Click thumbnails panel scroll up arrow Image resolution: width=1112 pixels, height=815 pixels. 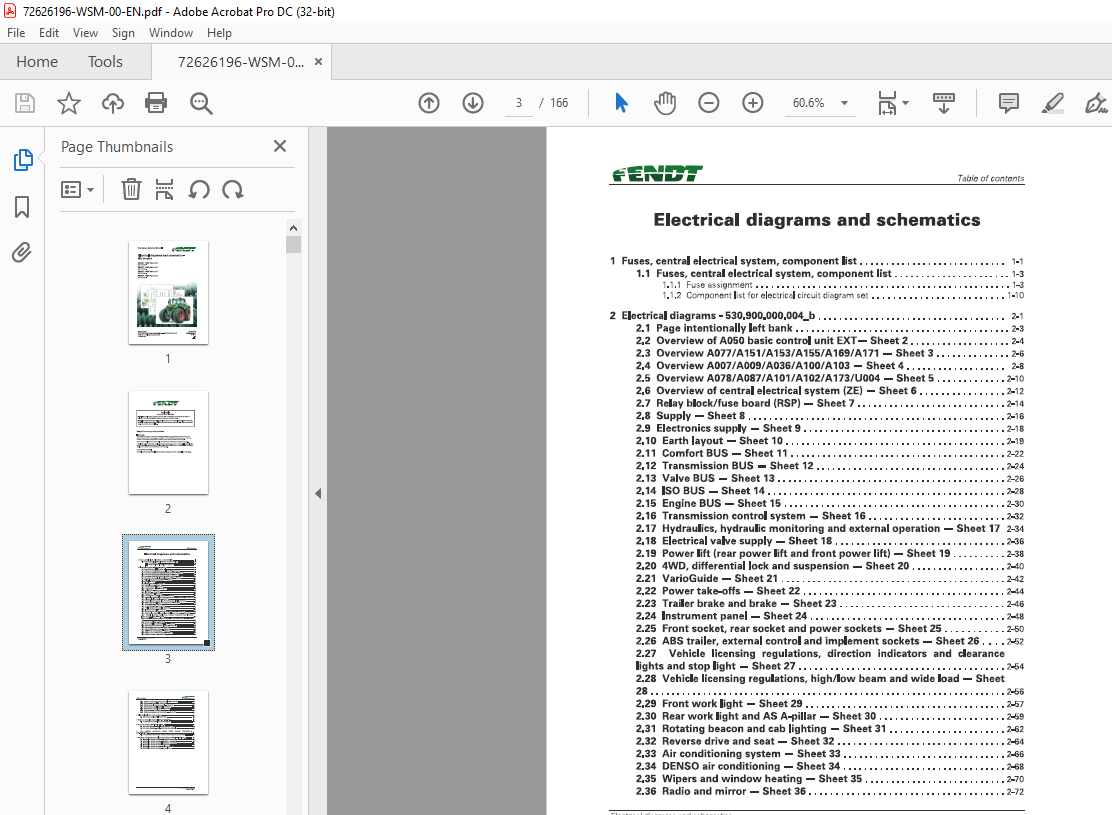293,228
